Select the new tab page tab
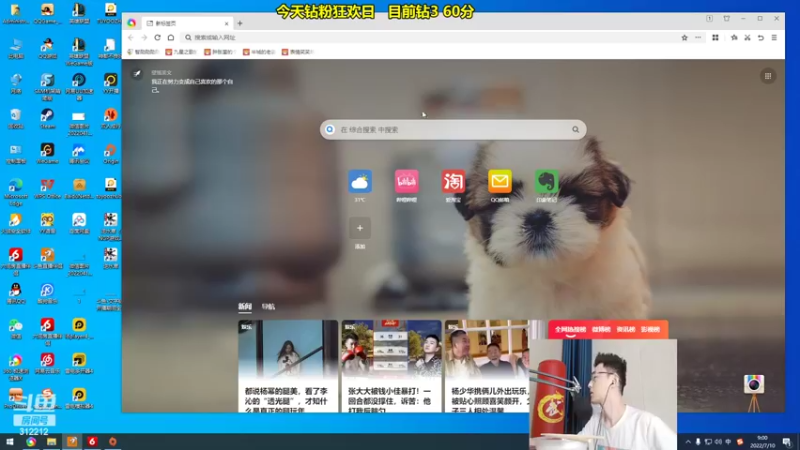 186,23
